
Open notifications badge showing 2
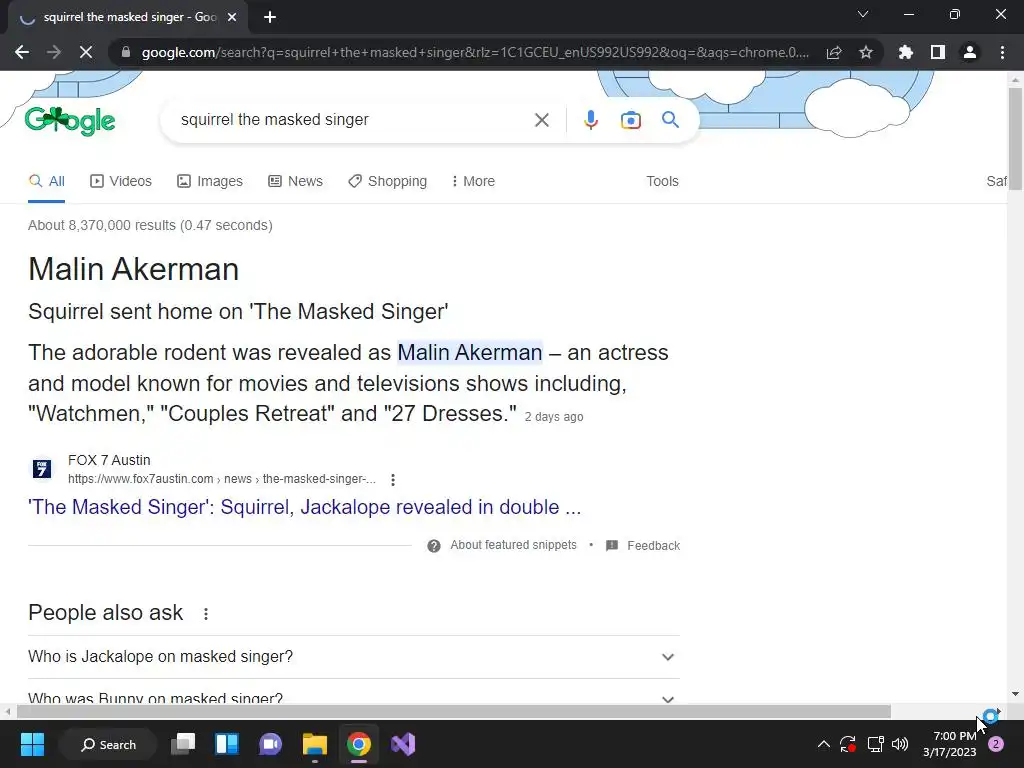coord(996,744)
